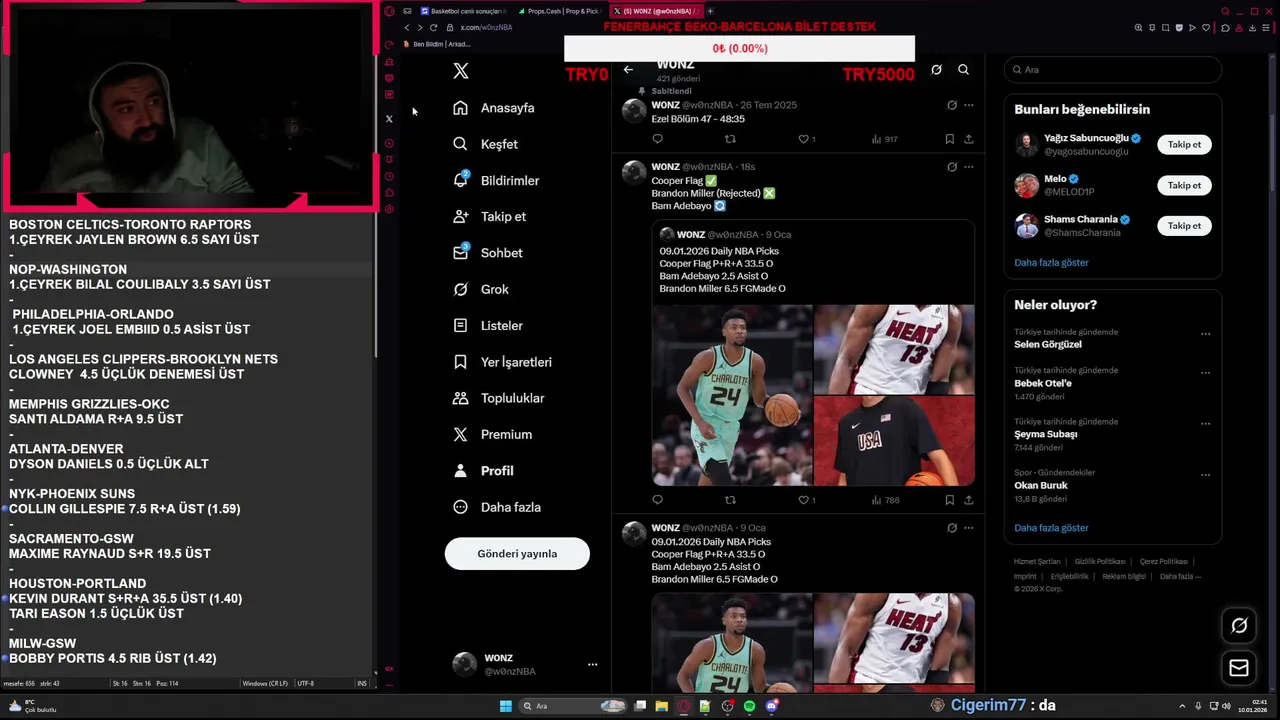Screen dimensions: 1280x720
Task: Click UTF-8 encoding in Notepad status bar
Action: 306,684
